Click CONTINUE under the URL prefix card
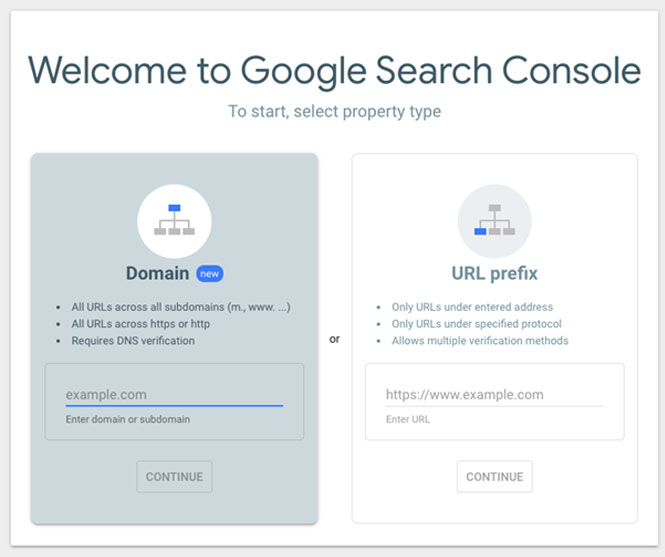665x557 pixels. coord(495,476)
